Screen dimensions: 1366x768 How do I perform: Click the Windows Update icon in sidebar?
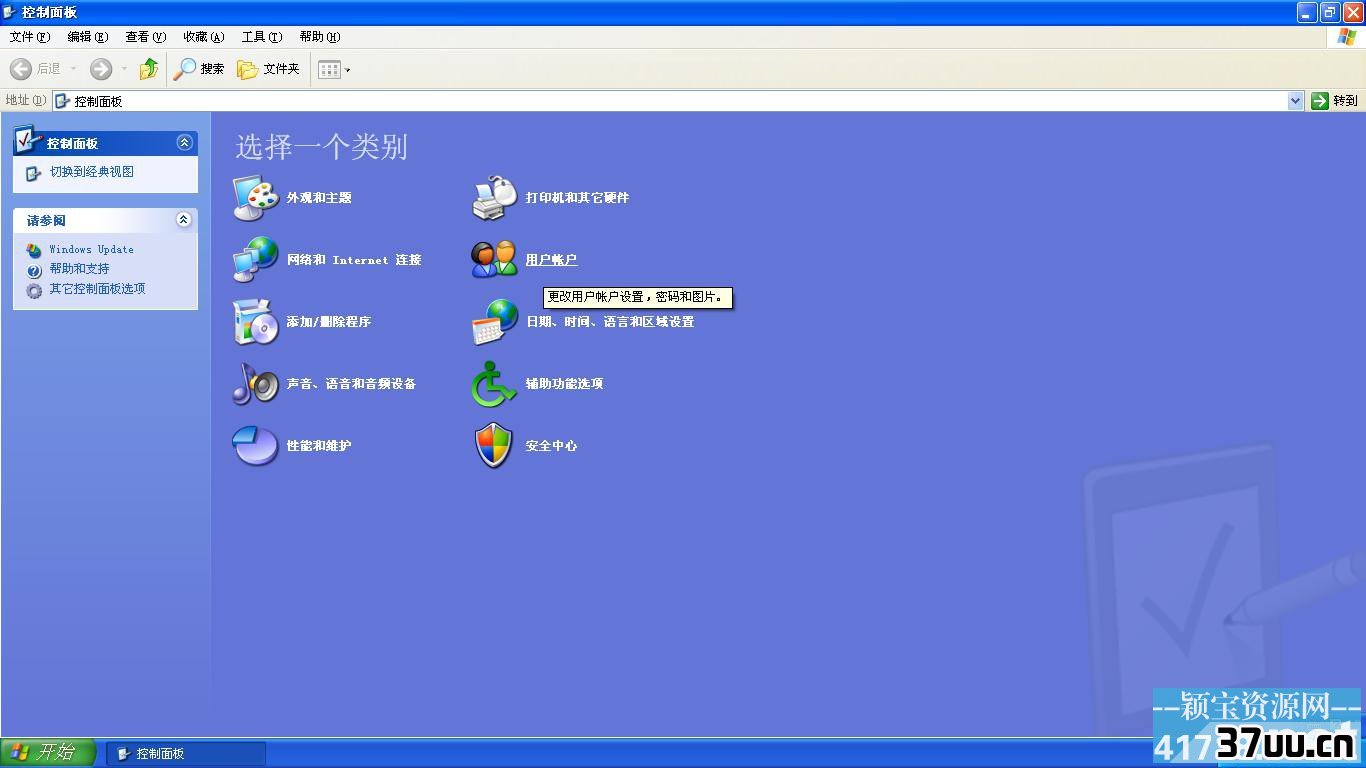[x=34, y=250]
